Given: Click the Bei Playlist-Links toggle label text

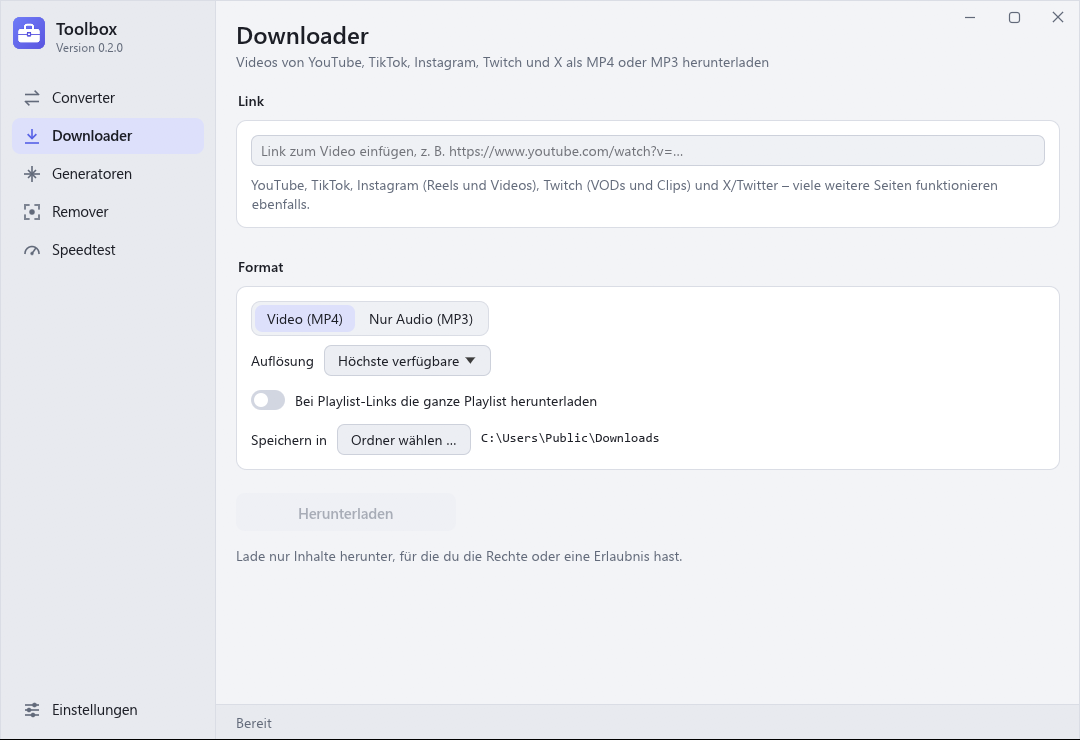Looking at the screenshot, I should click(446, 402).
